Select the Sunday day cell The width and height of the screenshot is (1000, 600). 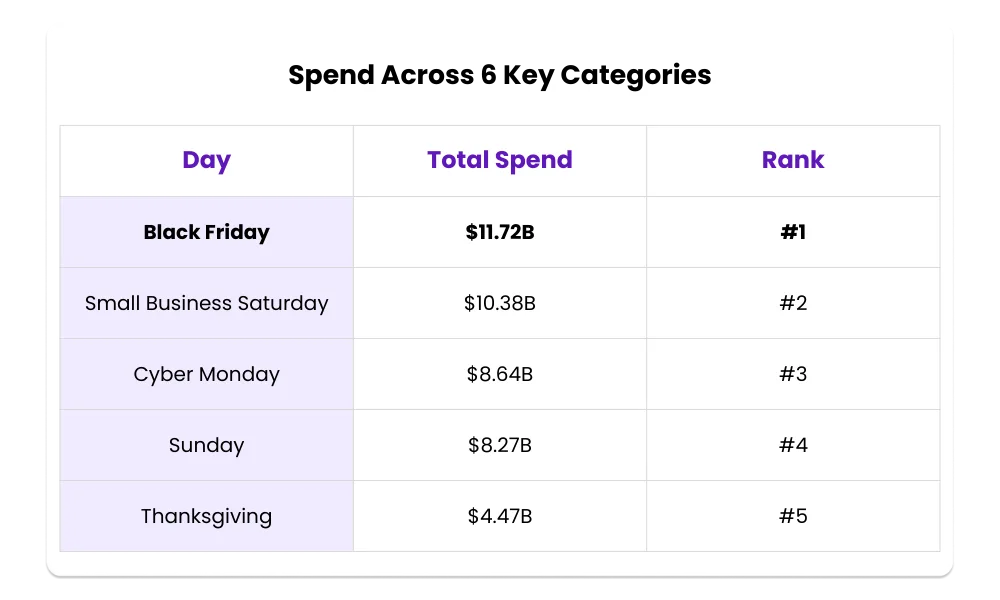[206, 445]
